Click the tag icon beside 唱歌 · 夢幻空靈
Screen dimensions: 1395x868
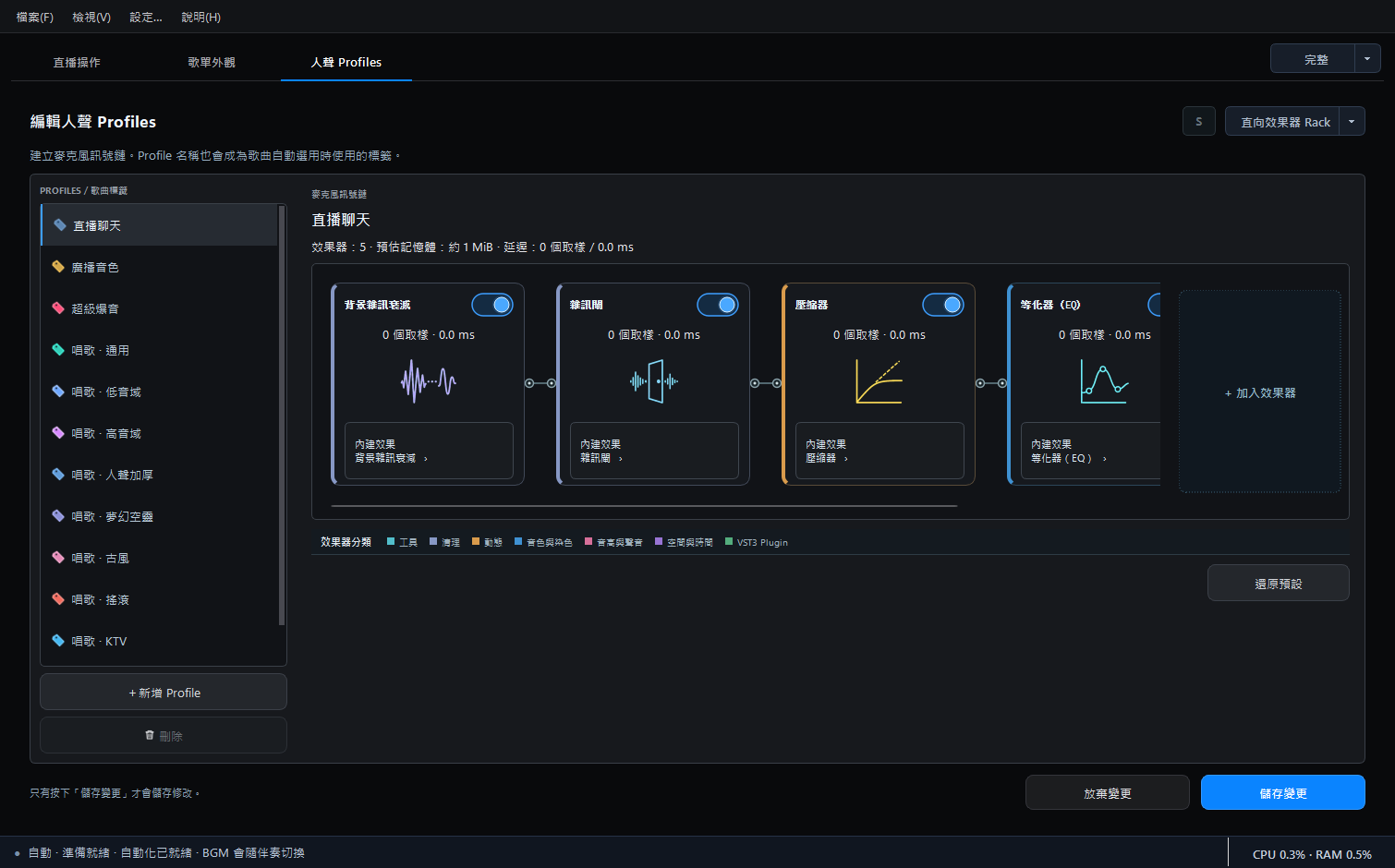tap(58, 516)
